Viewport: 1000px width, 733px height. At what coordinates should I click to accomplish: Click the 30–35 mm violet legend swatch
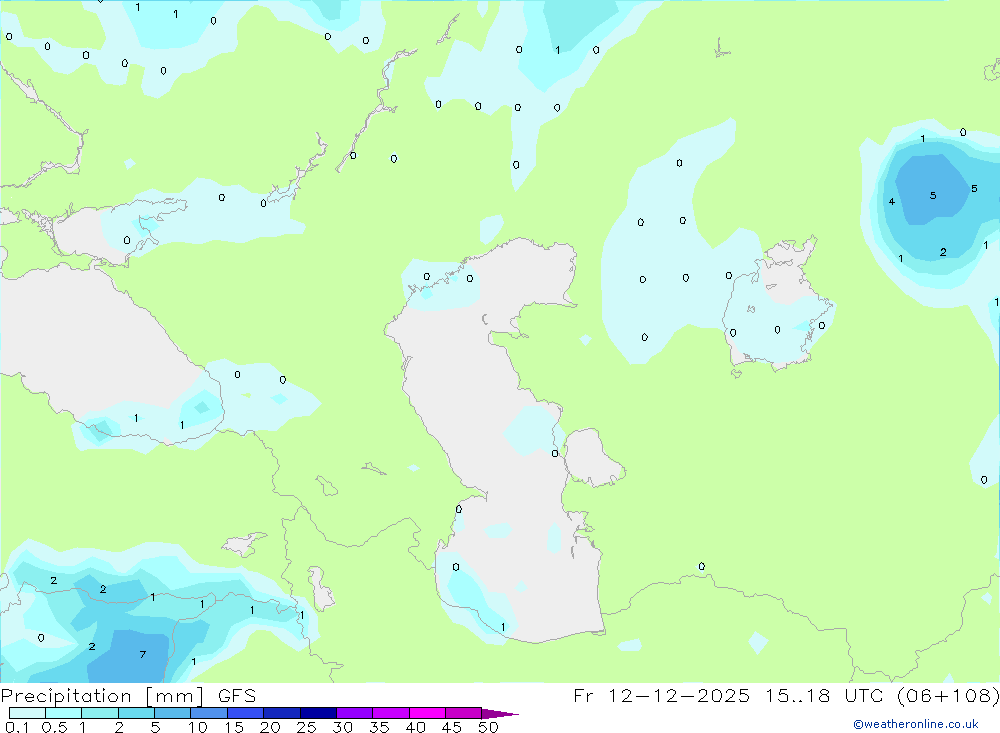[354, 713]
